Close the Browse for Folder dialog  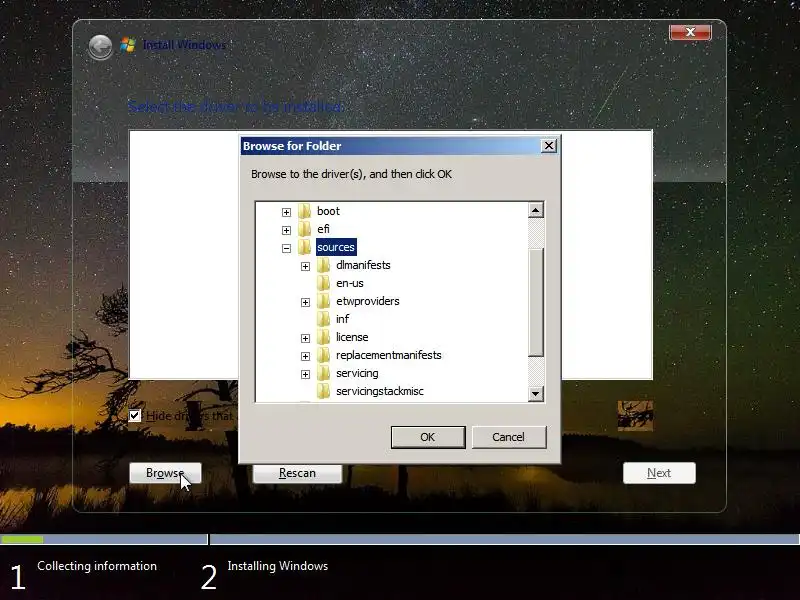coord(548,146)
